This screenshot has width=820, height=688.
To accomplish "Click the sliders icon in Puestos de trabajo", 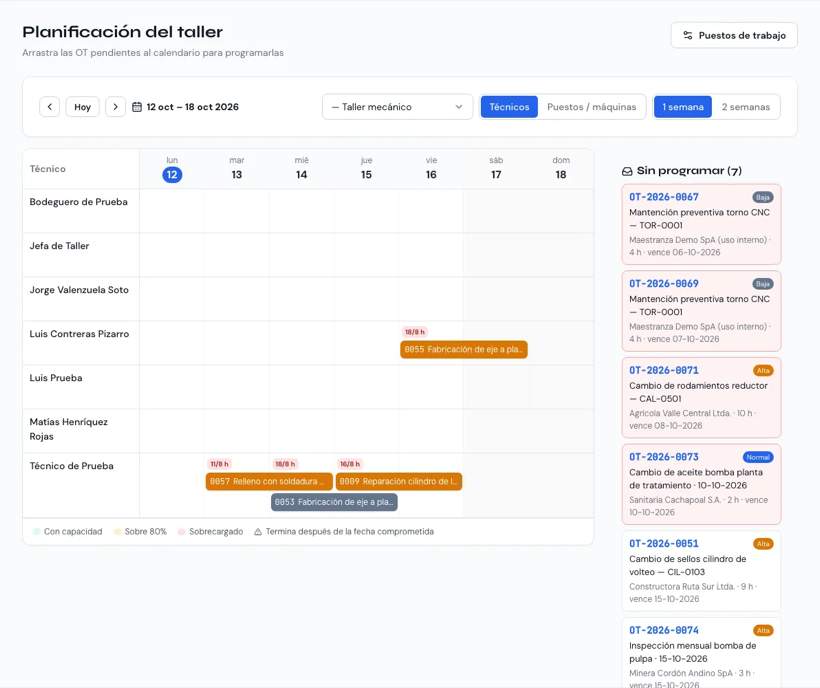I will [x=688, y=36].
